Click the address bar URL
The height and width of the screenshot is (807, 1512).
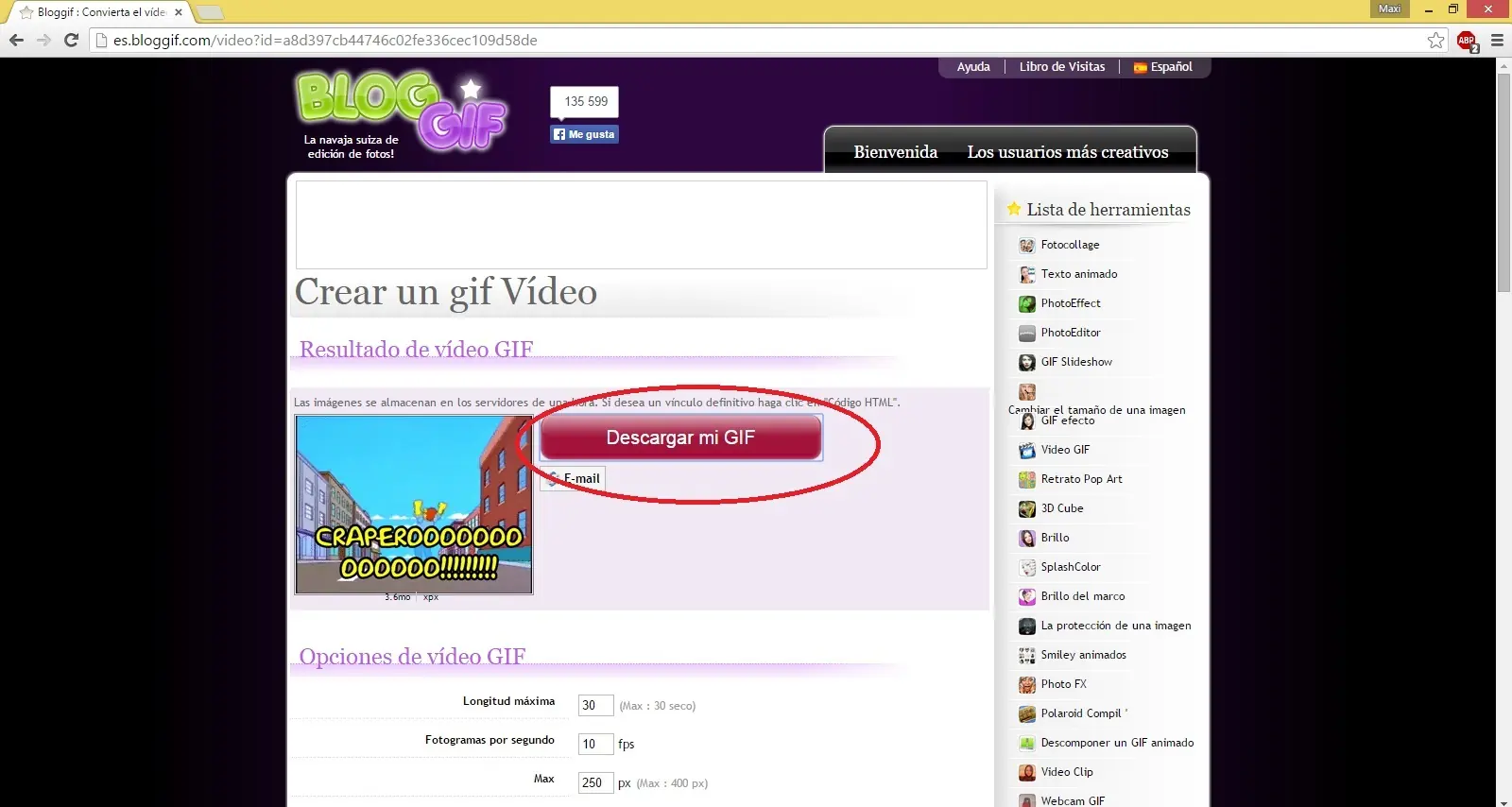(x=325, y=41)
